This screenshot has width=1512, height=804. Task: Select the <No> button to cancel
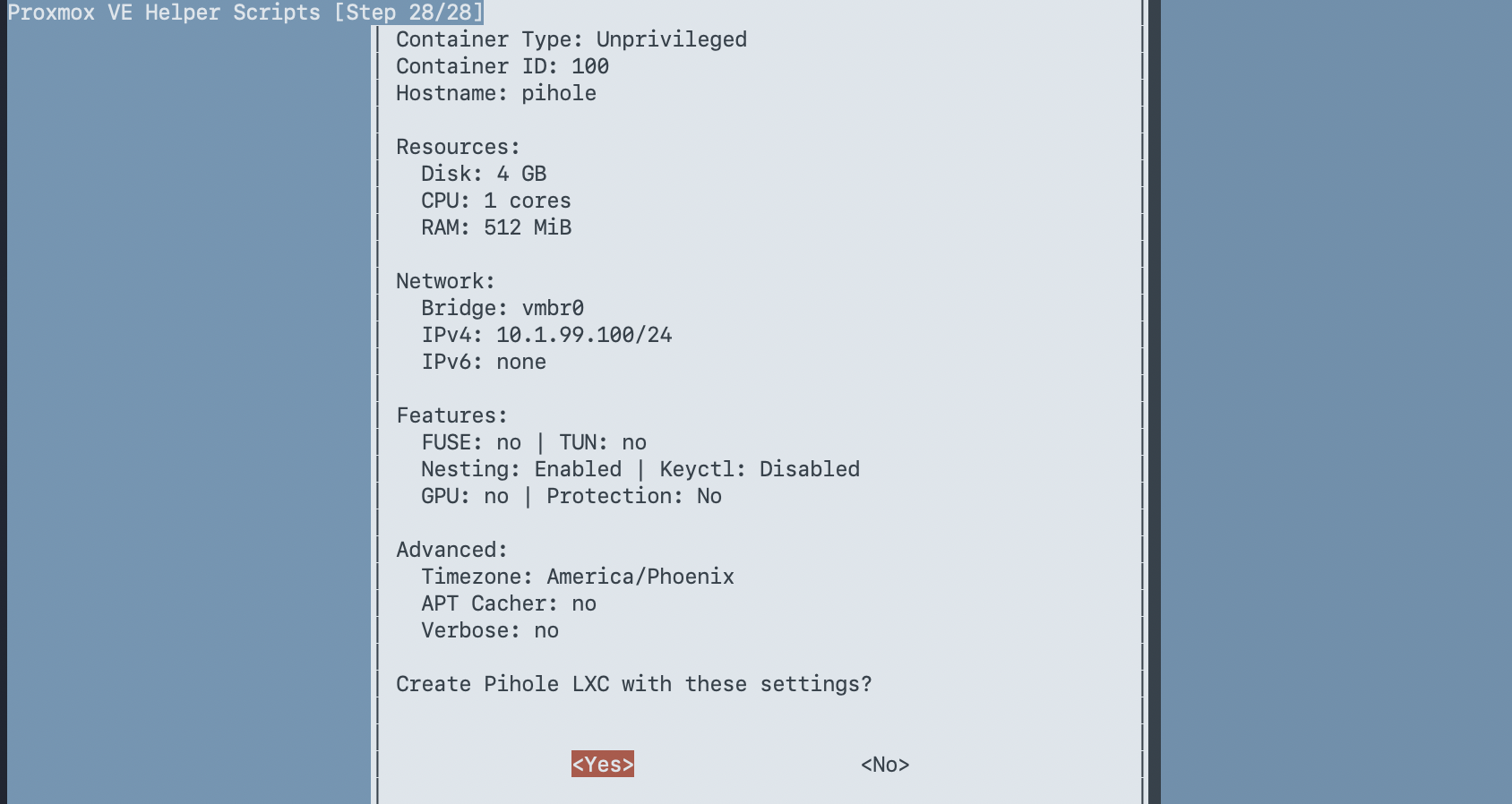[884, 765]
